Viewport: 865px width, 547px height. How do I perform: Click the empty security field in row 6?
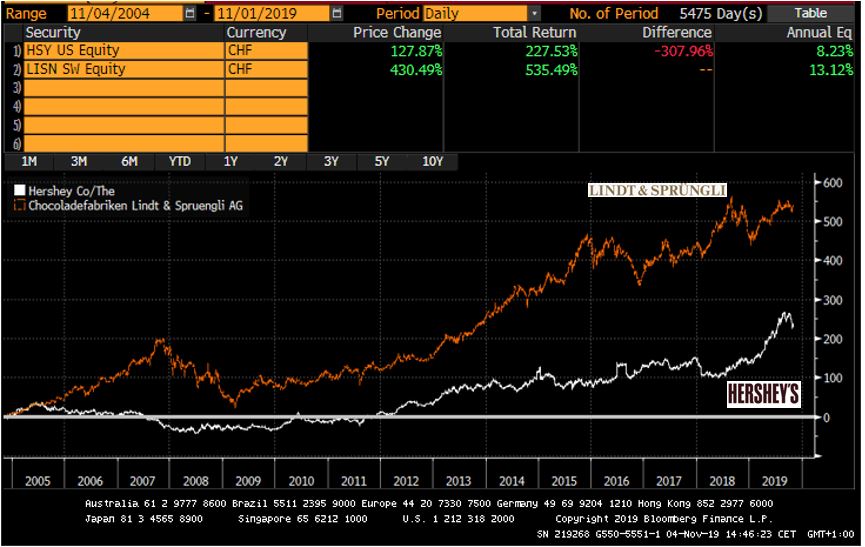[x=124, y=143]
